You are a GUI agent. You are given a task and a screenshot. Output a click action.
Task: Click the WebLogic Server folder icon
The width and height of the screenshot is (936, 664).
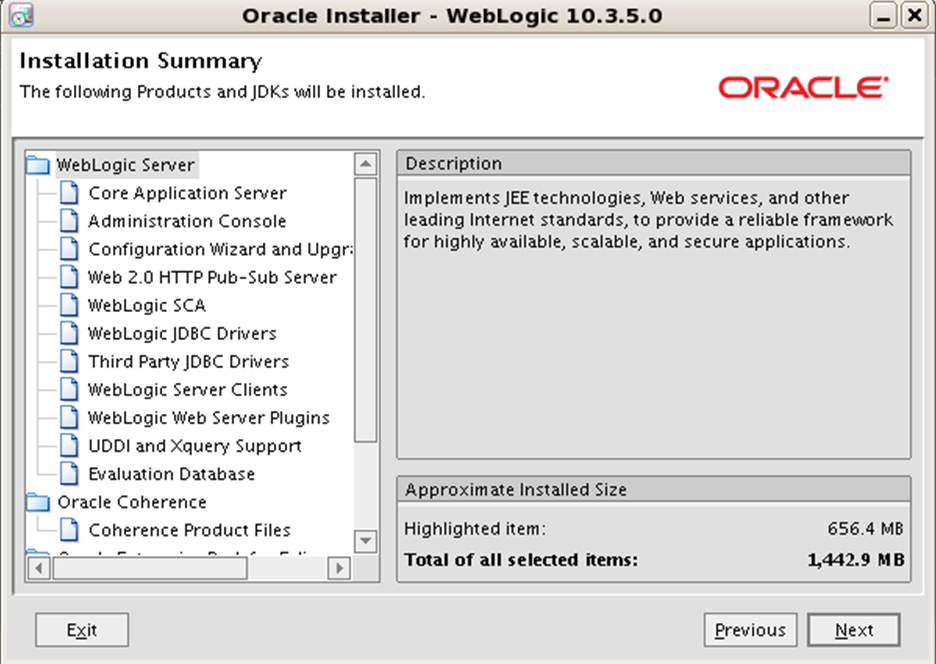(x=38, y=165)
